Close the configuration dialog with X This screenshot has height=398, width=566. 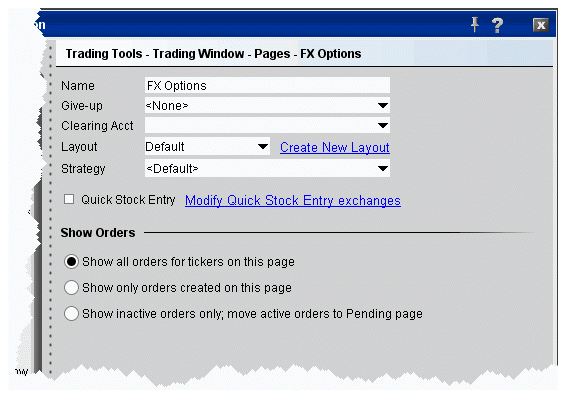pyautogui.click(x=541, y=25)
